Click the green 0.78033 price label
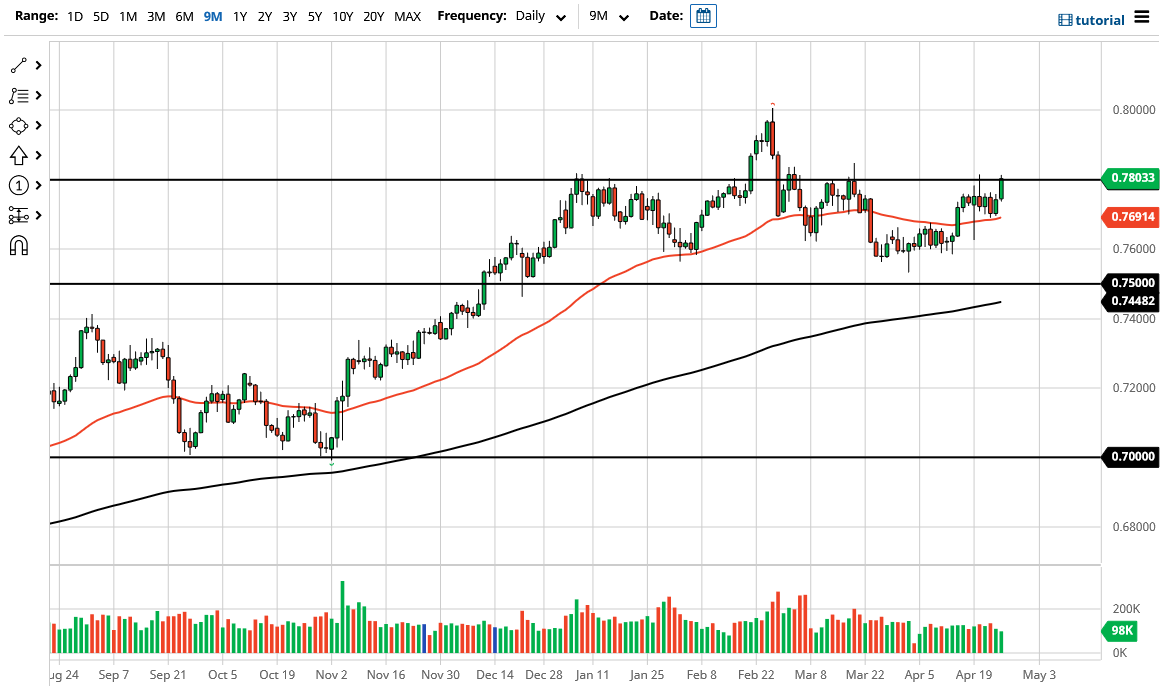Image resolution: width=1167 pixels, height=686 pixels. [1131, 179]
